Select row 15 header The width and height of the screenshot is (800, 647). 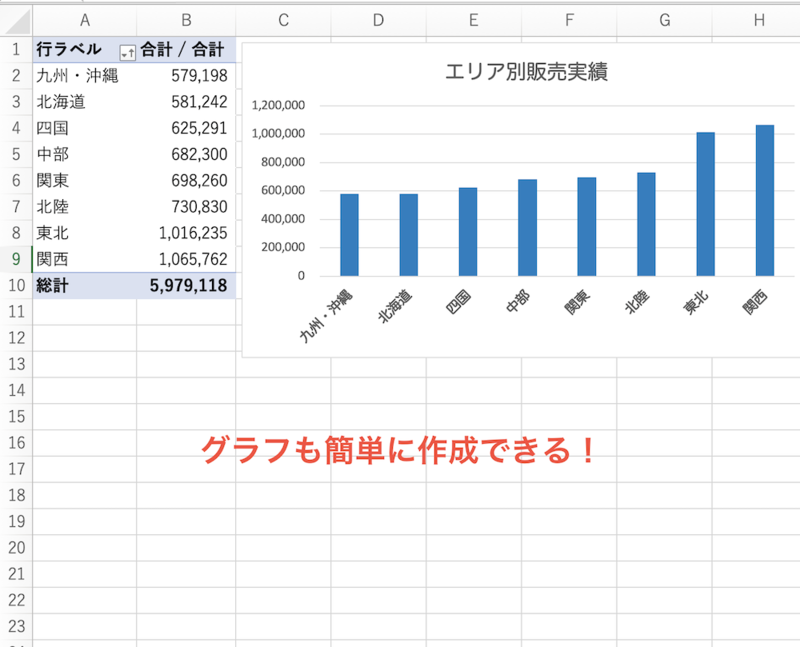click(16, 417)
